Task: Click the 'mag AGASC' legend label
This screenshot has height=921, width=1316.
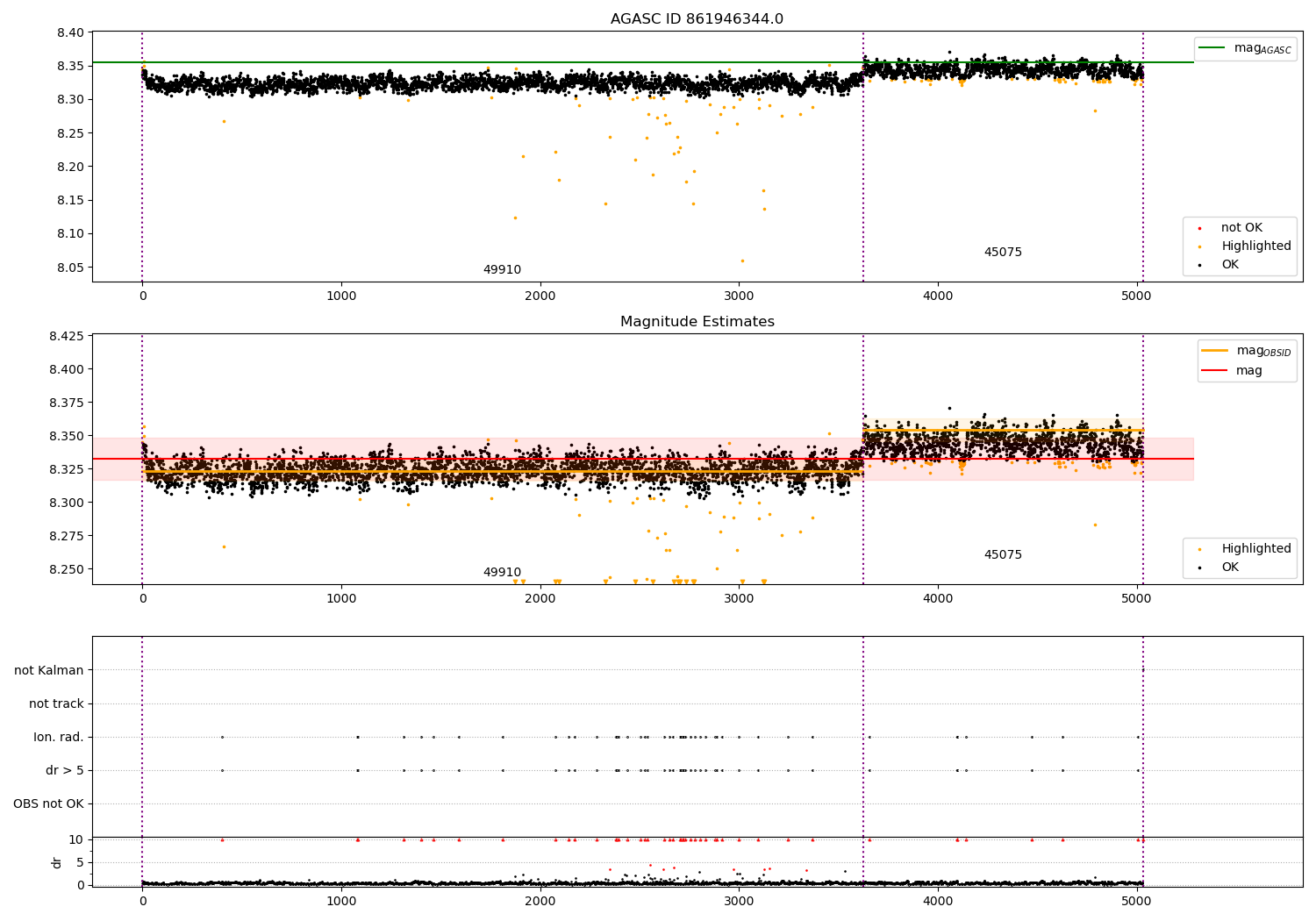Action: pyautogui.click(x=1262, y=49)
